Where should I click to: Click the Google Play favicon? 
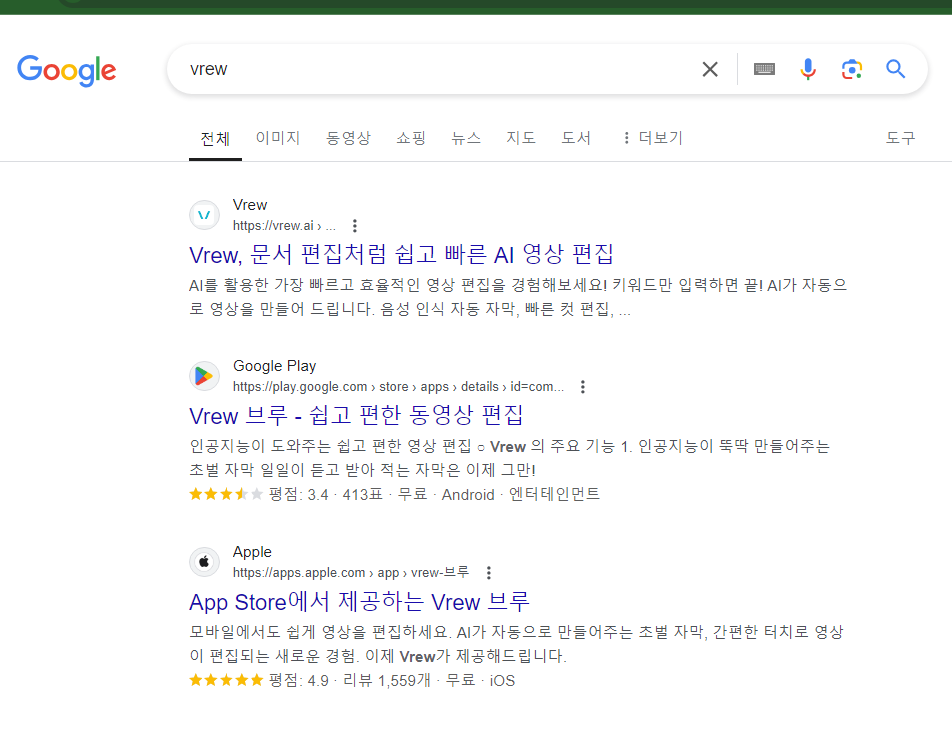pos(205,376)
